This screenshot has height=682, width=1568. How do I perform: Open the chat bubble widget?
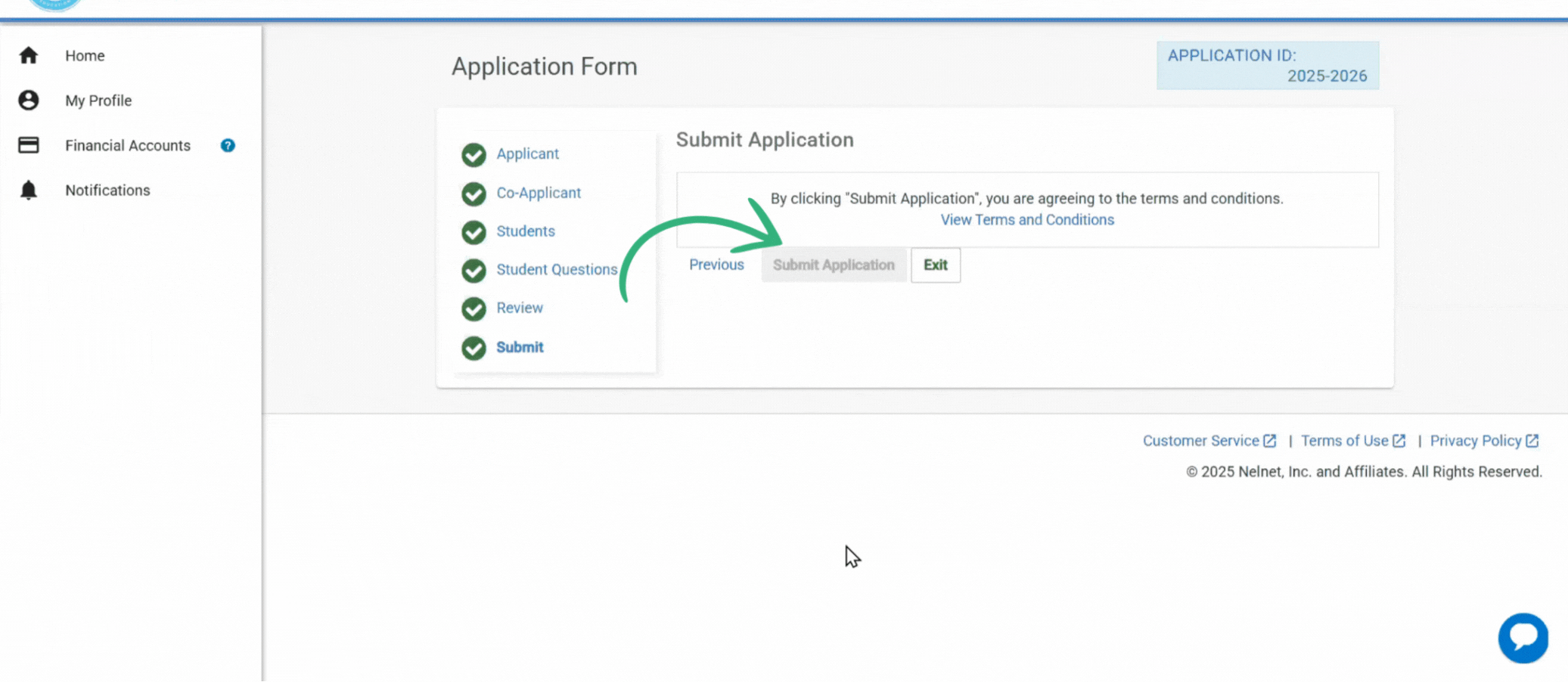(1523, 637)
